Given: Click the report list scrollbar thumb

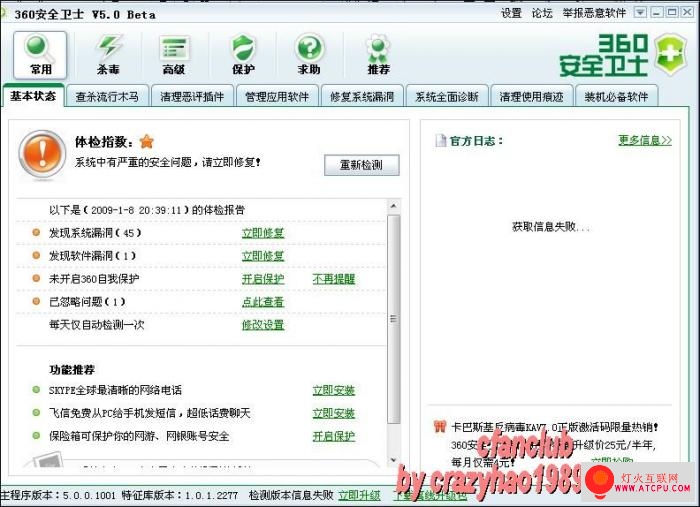Looking at the screenshot, I should 393,319.
